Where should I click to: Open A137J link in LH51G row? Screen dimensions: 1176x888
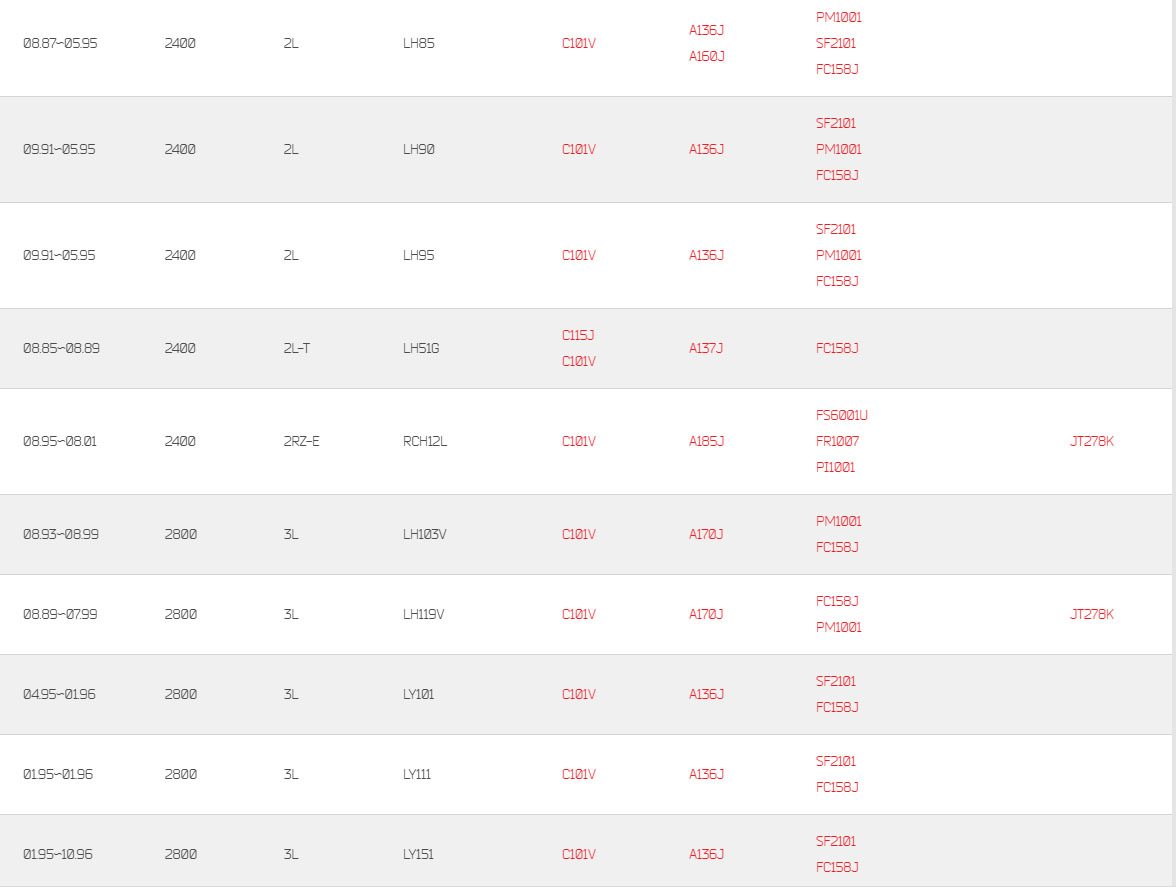point(706,349)
